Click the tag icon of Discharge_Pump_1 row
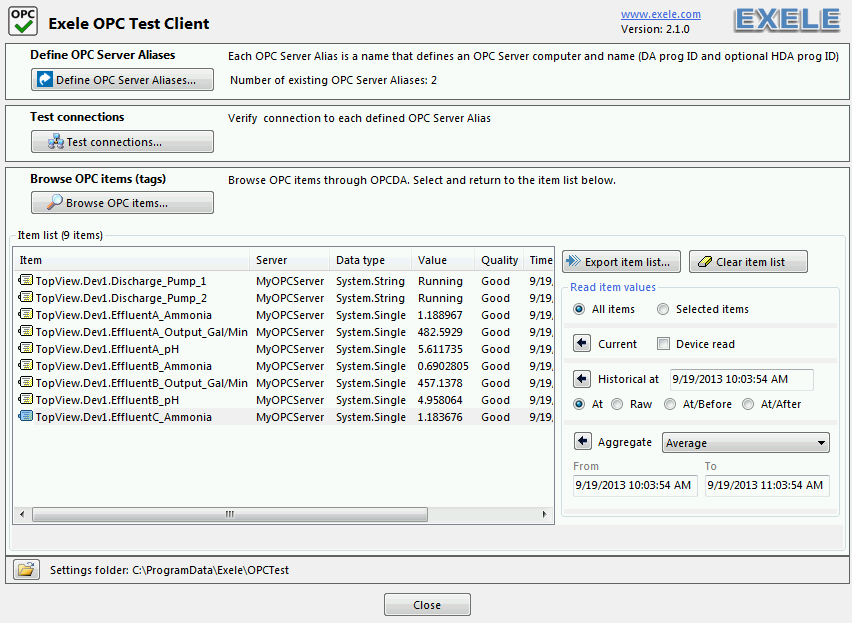Image resolution: width=852 pixels, height=623 pixels. (26, 280)
